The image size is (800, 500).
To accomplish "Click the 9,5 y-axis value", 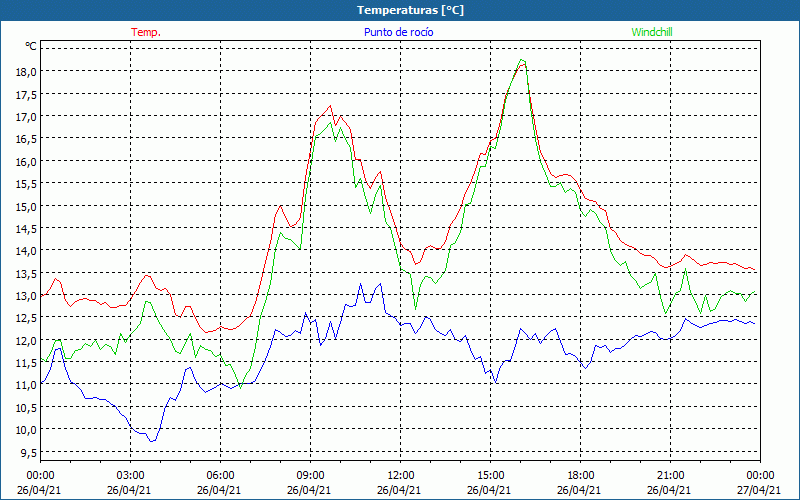I will pos(29,453).
